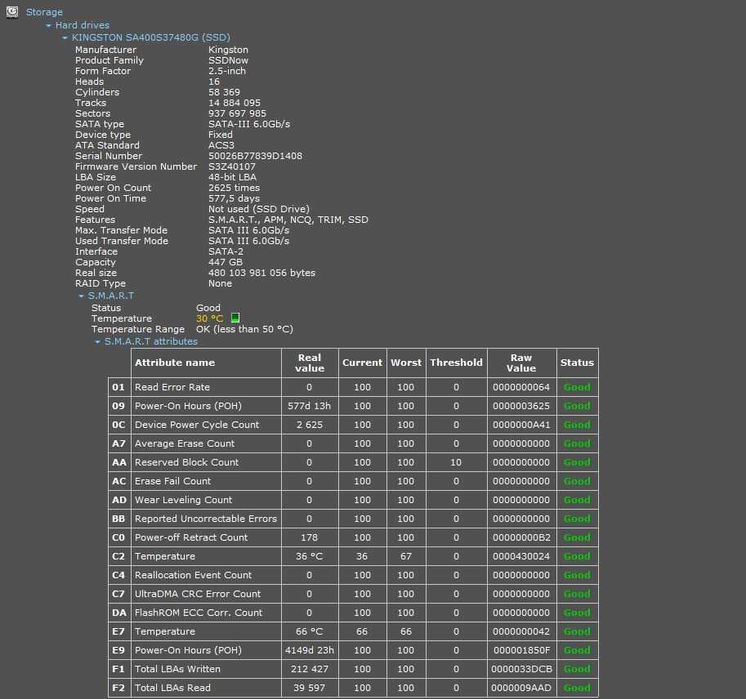Image resolution: width=746 pixels, height=699 pixels.
Task: Click the 30 °C temperature reading
Action: click(209, 318)
